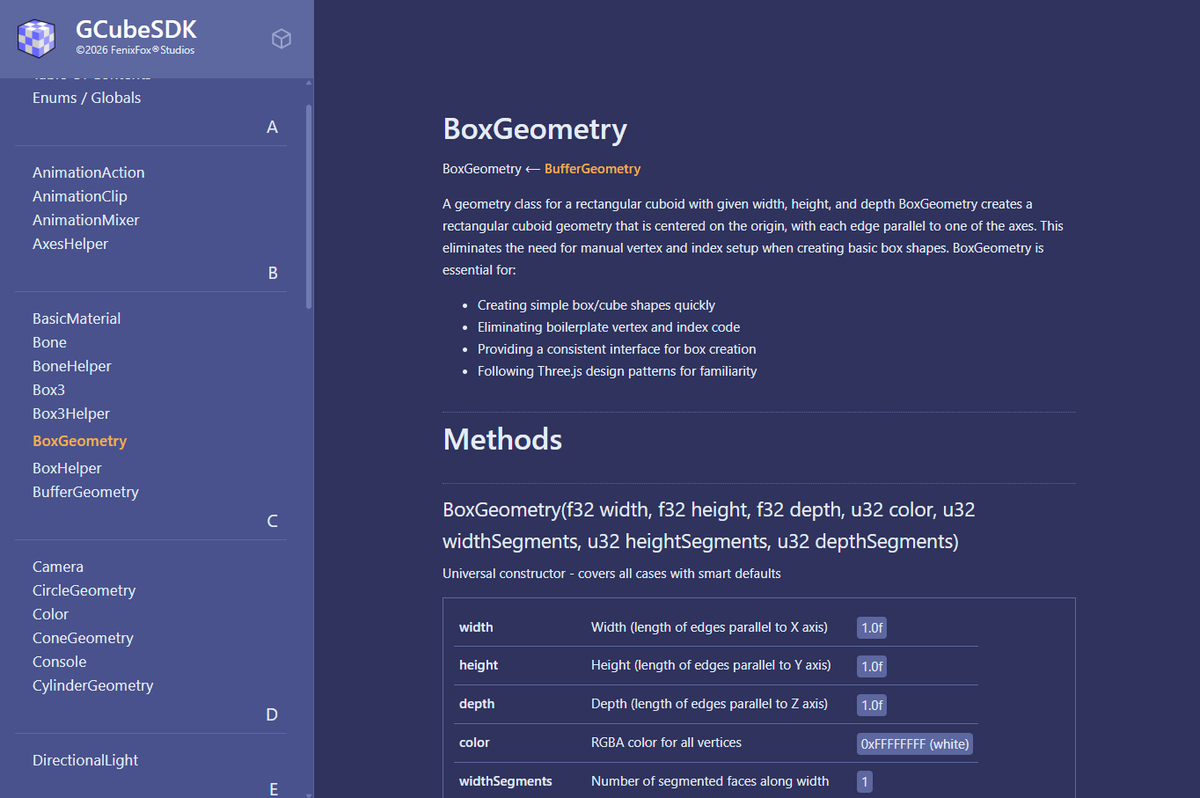This screenshot has height=798, width=1200.
Task: Open the AnimationAction entry
Action: pyautogui.click(x=88, y=173)
